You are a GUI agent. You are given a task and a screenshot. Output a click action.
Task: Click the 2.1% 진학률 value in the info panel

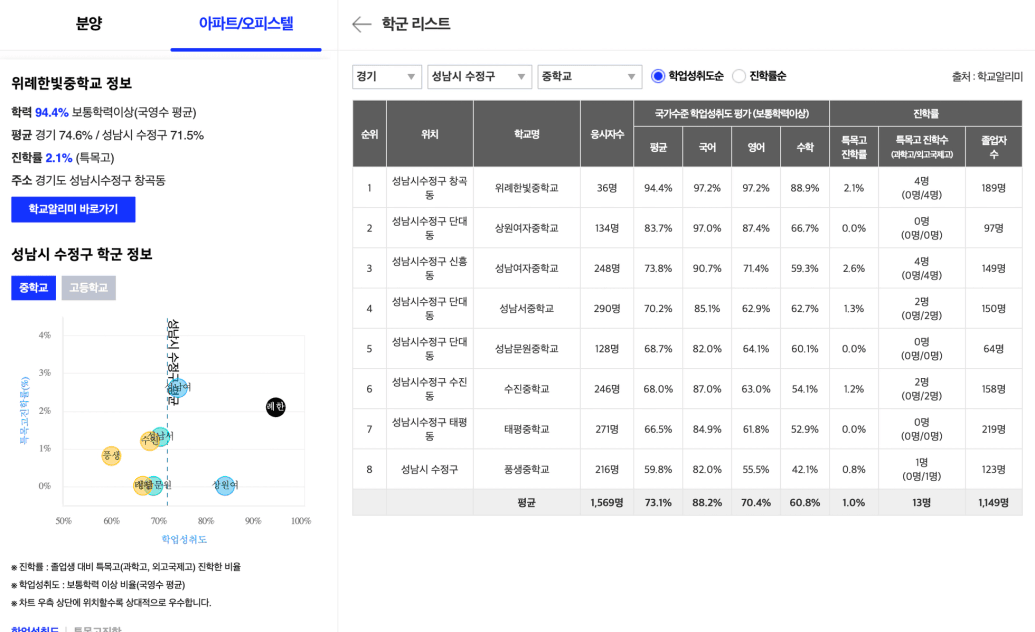pos(59,158)
